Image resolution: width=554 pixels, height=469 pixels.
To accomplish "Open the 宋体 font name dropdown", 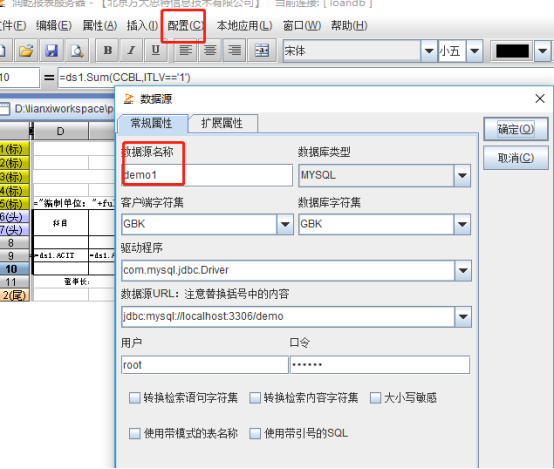I will click(429, 51).
